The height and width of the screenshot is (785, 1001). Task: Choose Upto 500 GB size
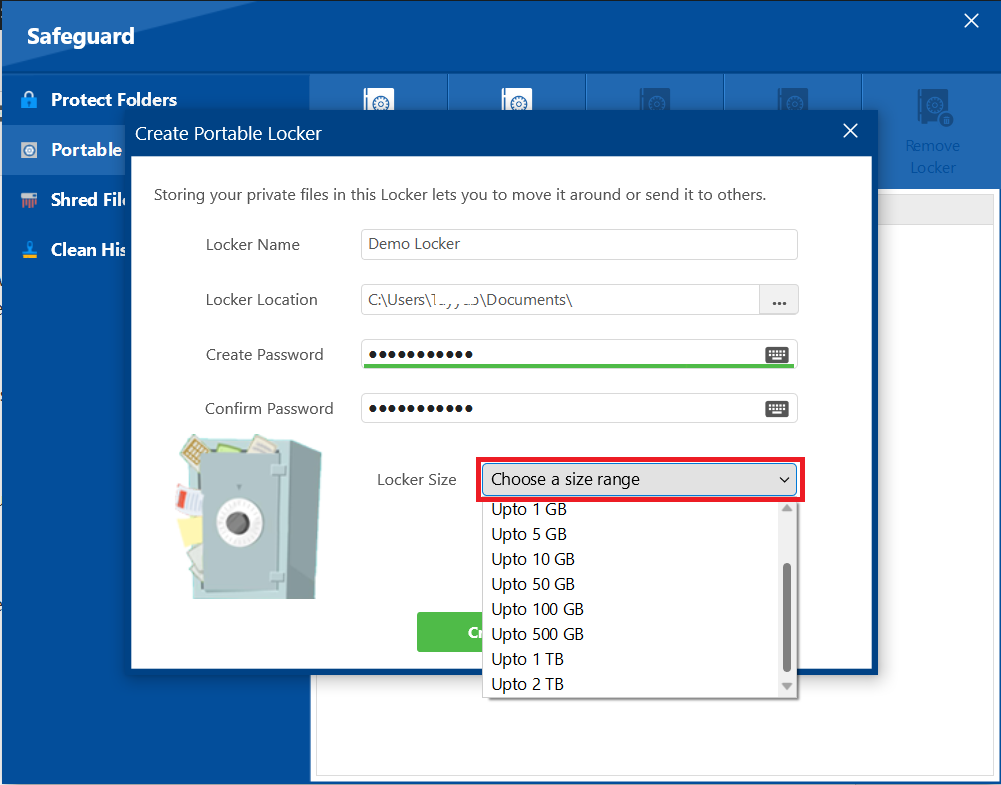(x=632, y=634)
